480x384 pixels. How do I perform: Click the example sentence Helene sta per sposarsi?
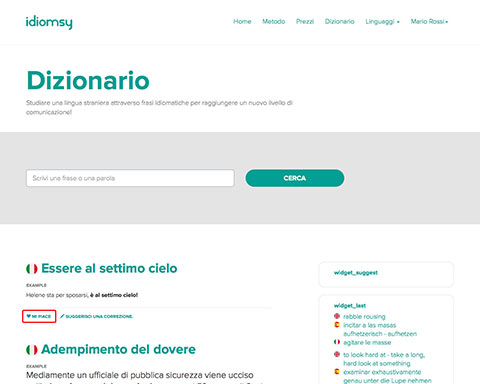click(82, 295)
